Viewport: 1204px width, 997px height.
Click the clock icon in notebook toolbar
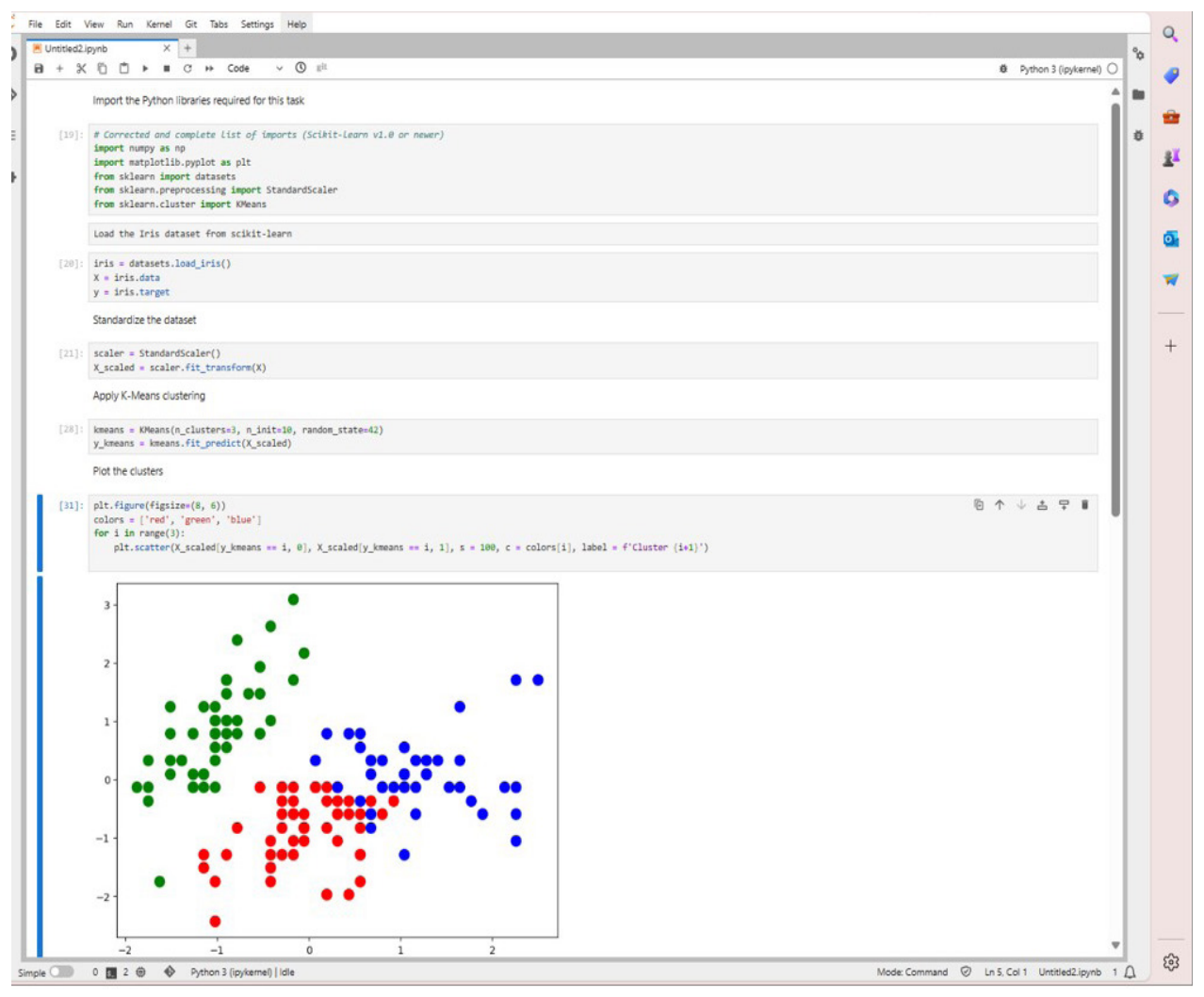301,68
